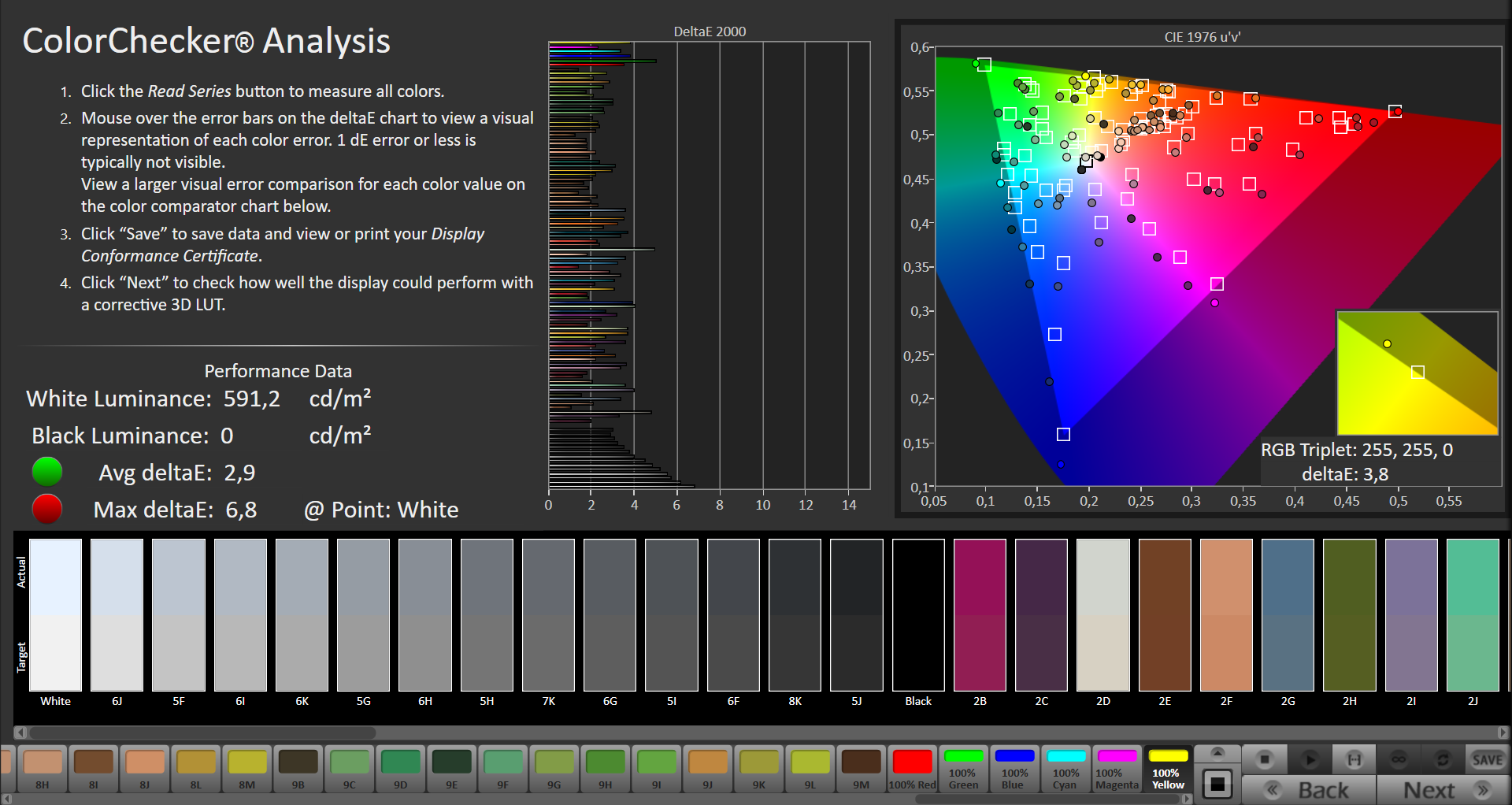Click the read single bracket icon
1512x805 pixels.
point(1354,759)
